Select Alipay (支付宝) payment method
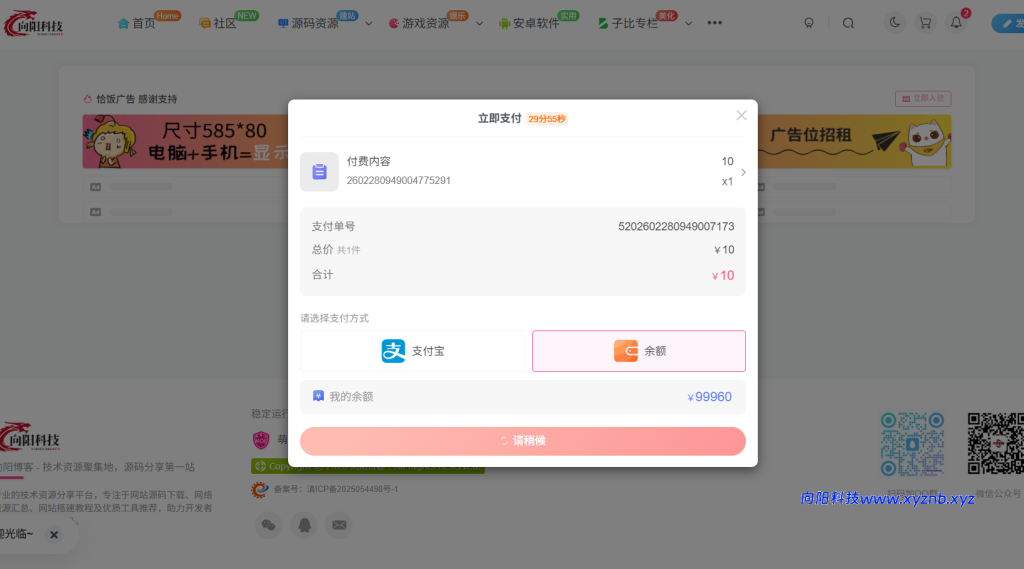Screen dimensions: 1024x569 (x=412, y=351)
